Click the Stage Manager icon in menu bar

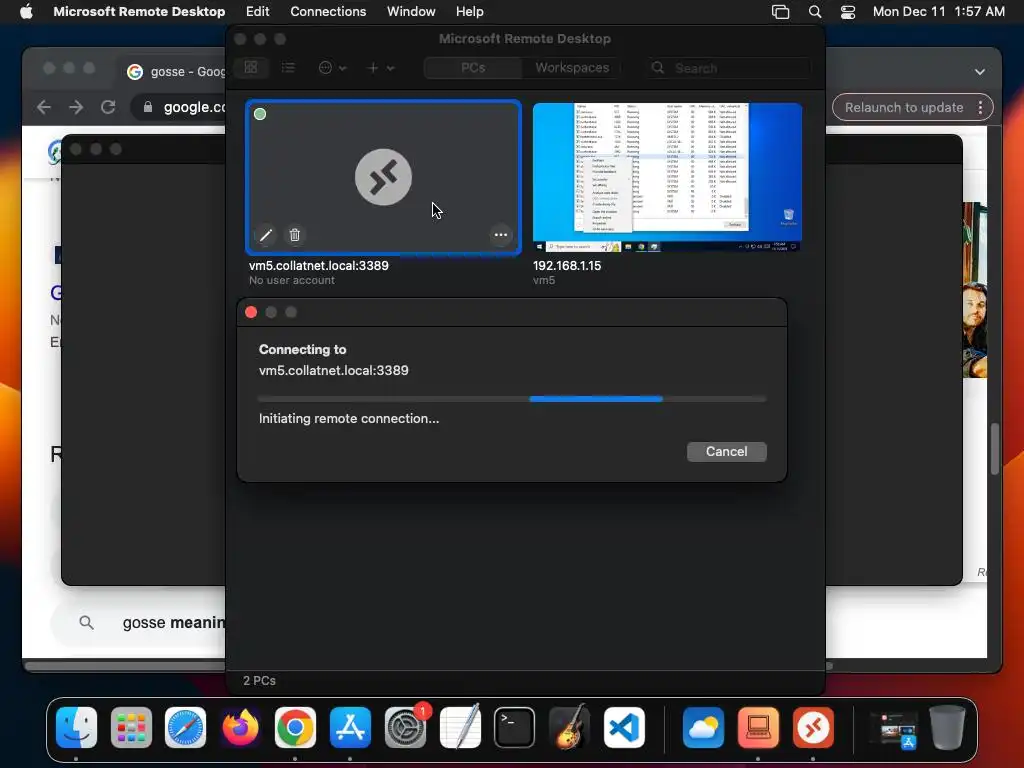pyautogui.click(x=780, y=12)
